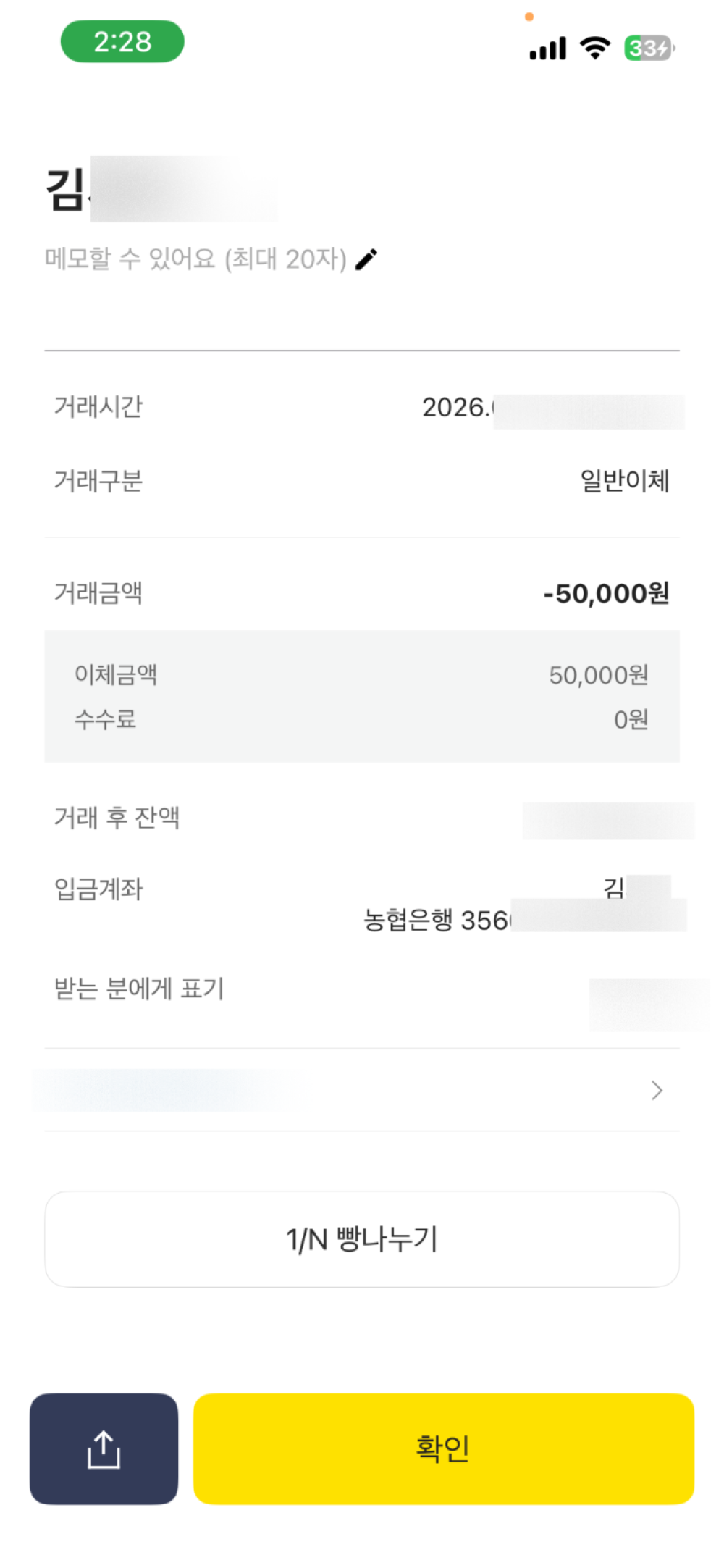Viewport: 724px width, 1568px height.
Task: Tap the 일반이체 transaction type value
Action: (625, 480)
